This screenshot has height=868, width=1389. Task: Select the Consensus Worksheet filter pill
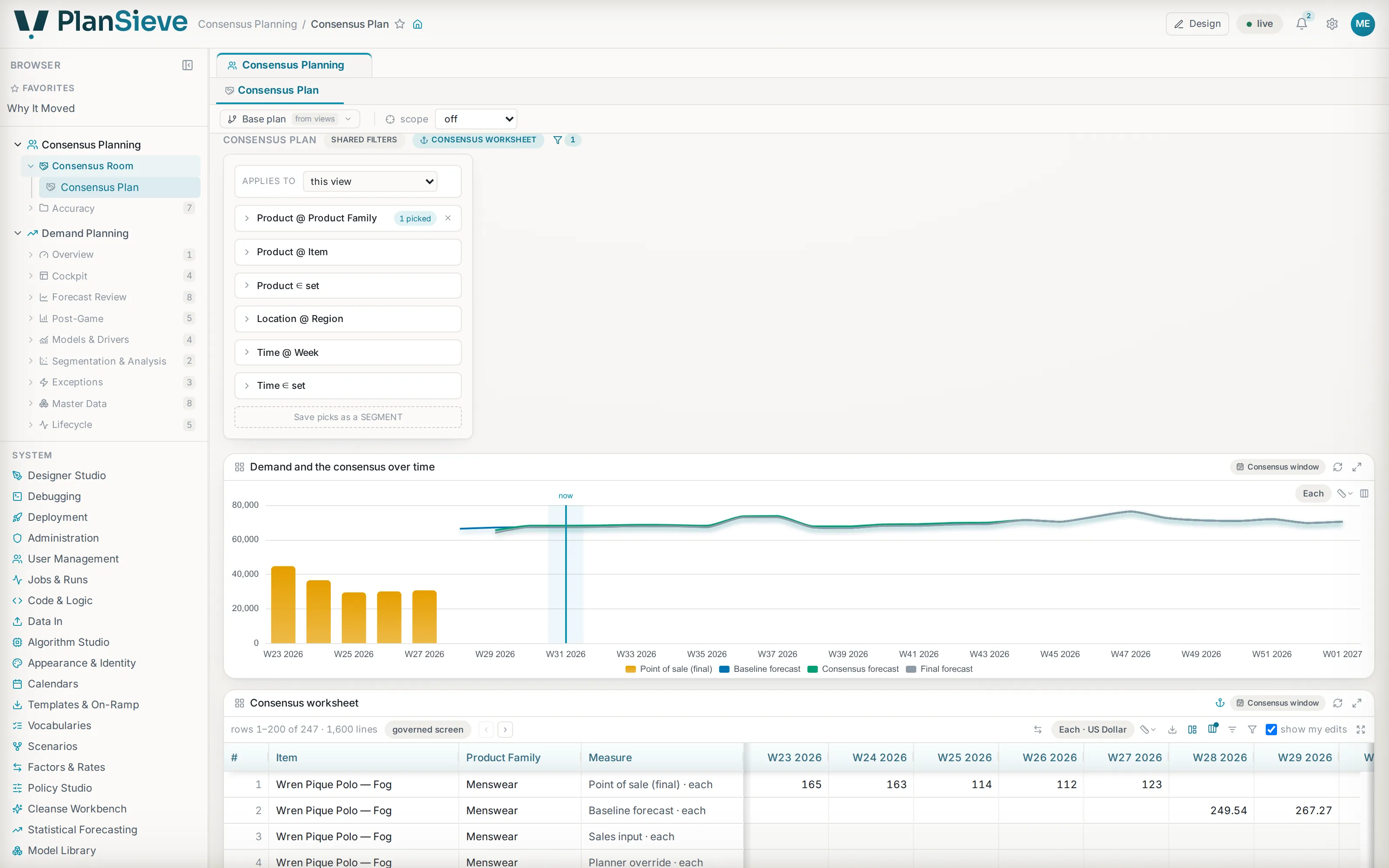pos(478,140)
